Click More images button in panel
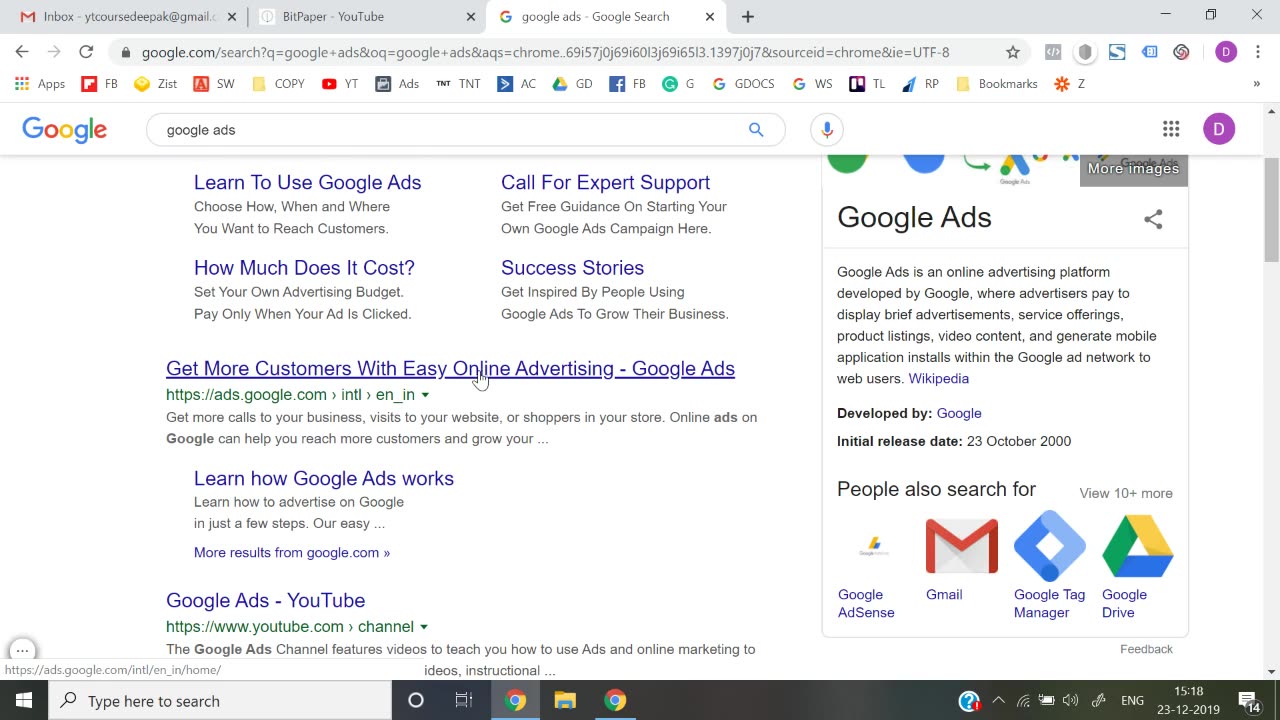This screenshot has width=1280, height=720. (x=1133, y=168)
